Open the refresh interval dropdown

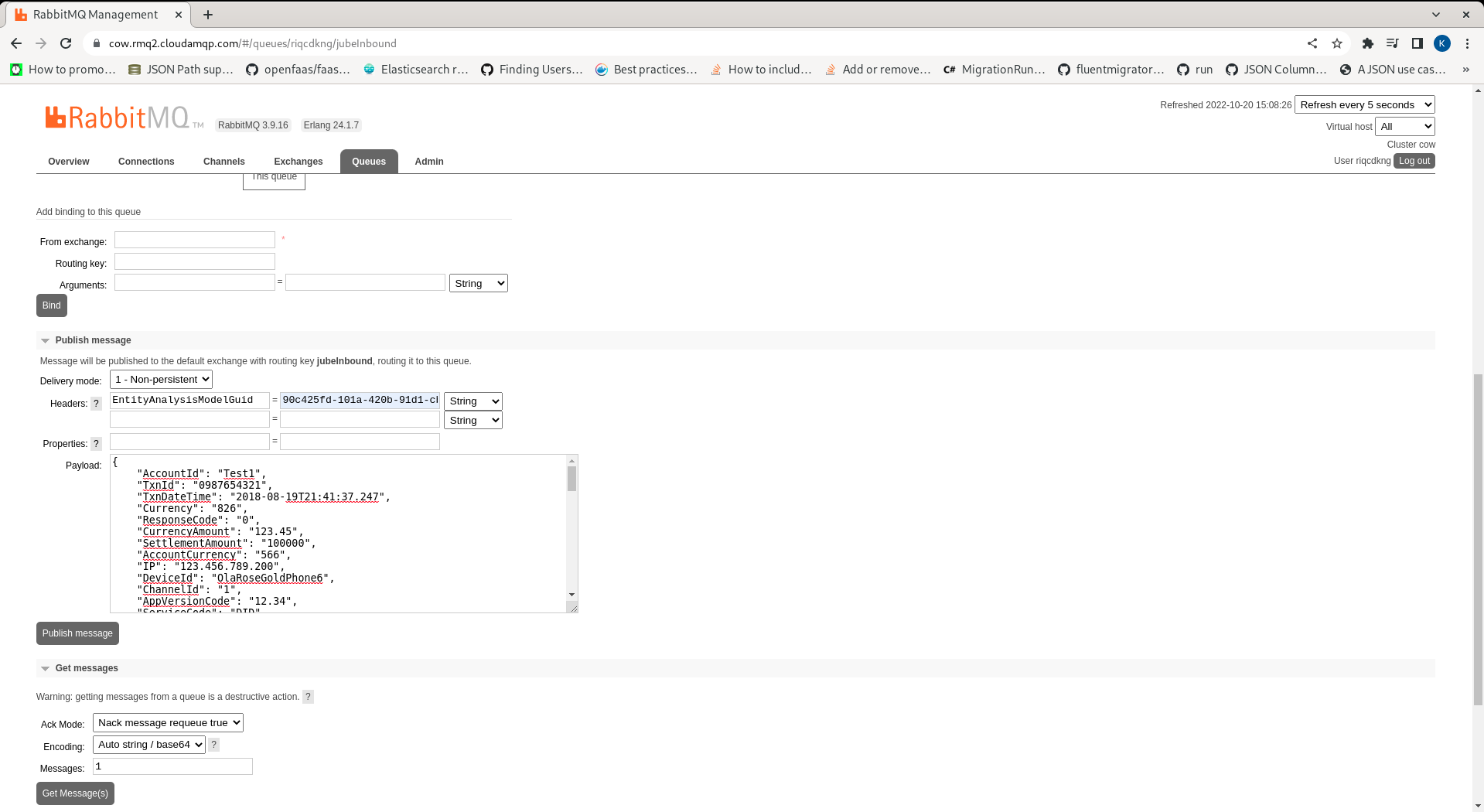tap(1365, 104)
